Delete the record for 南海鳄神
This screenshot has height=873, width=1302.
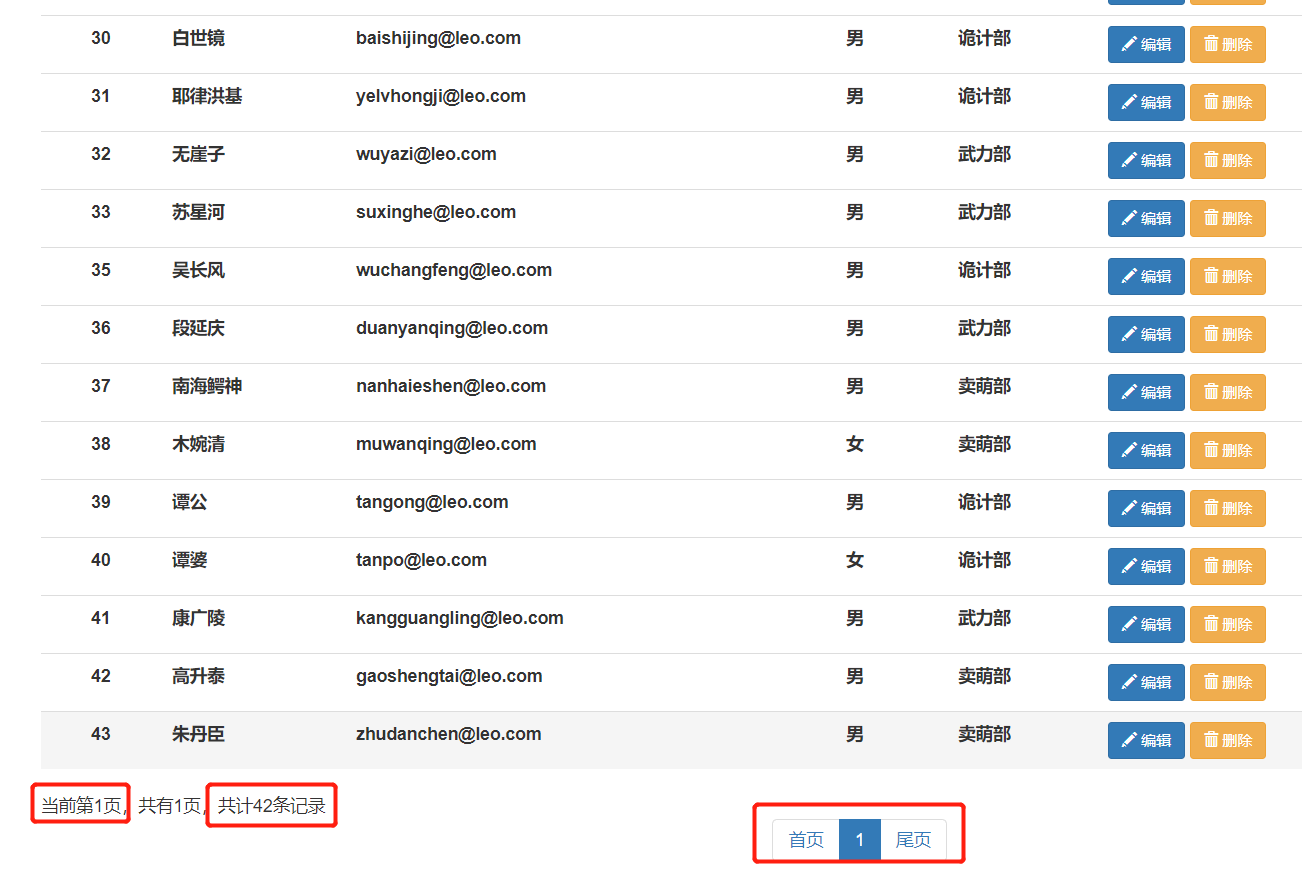tap(1228, 392)
